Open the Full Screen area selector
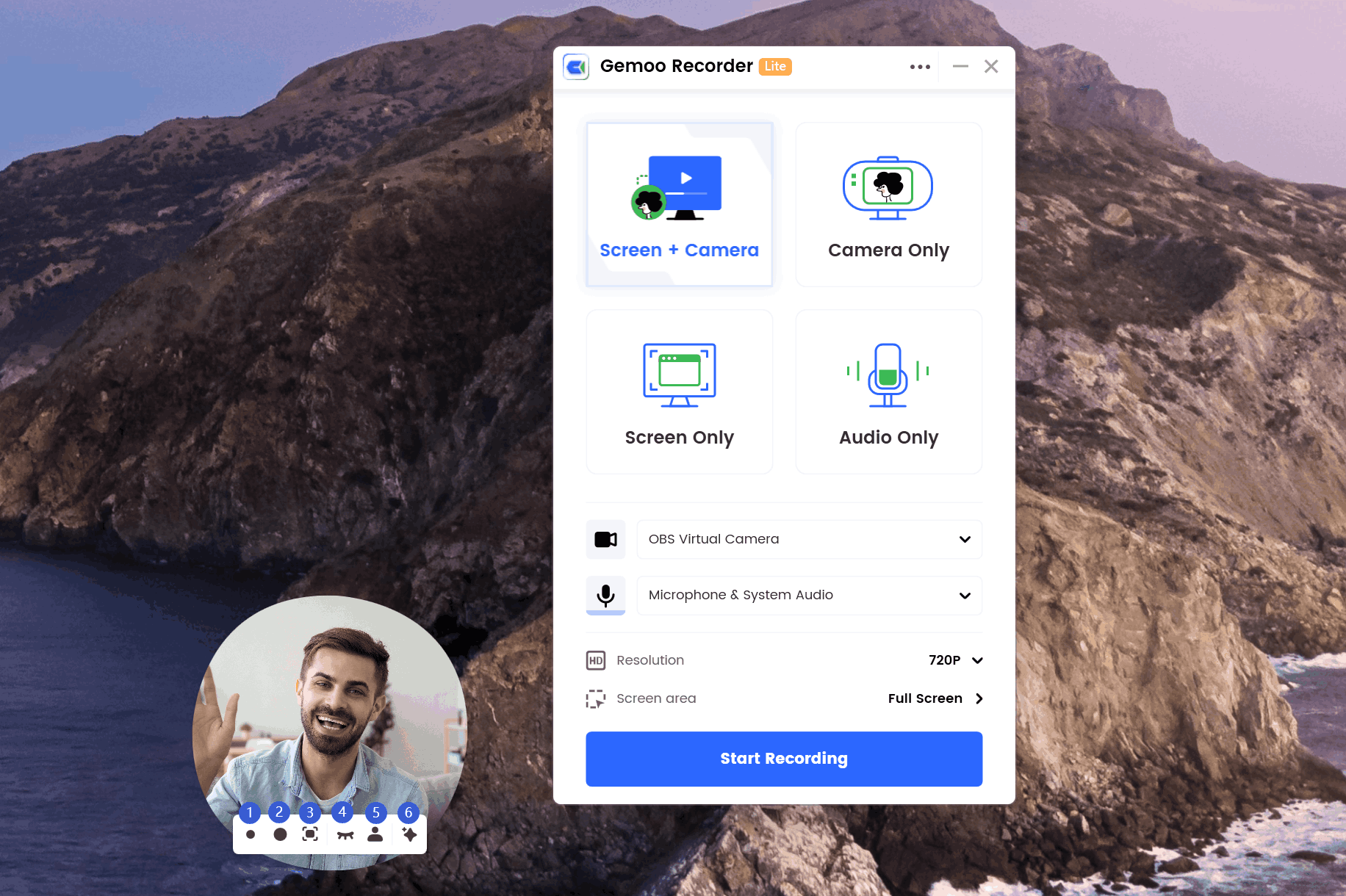 coord(935,698)
